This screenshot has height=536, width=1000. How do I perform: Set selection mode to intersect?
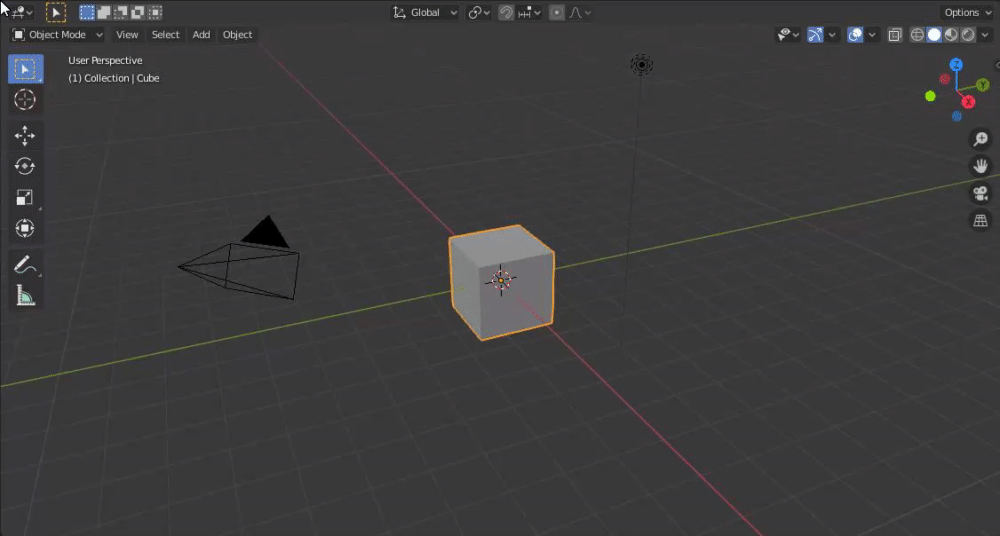(154, 12)
